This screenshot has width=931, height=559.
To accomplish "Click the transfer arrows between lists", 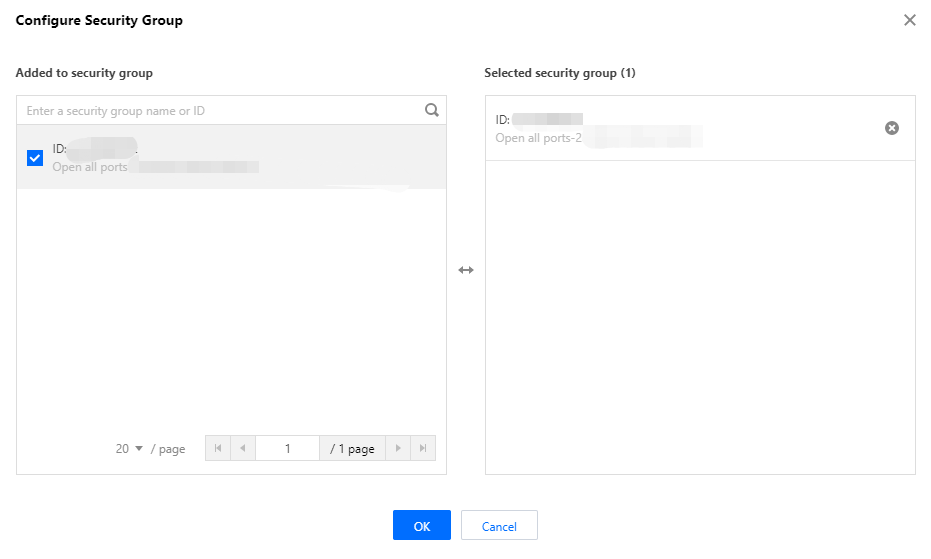I will 466,270.
